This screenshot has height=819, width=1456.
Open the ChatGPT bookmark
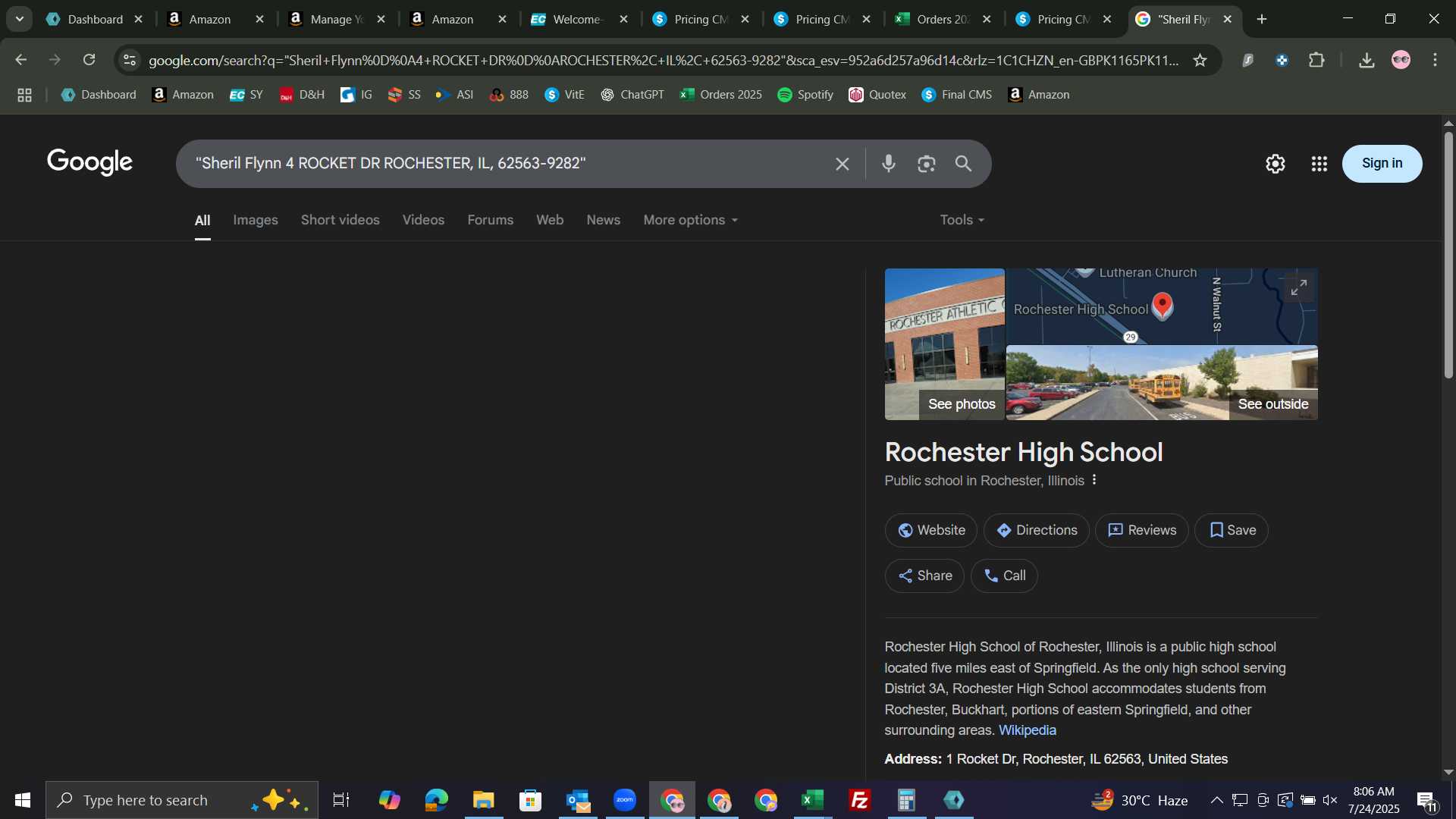tap(632, 95)
